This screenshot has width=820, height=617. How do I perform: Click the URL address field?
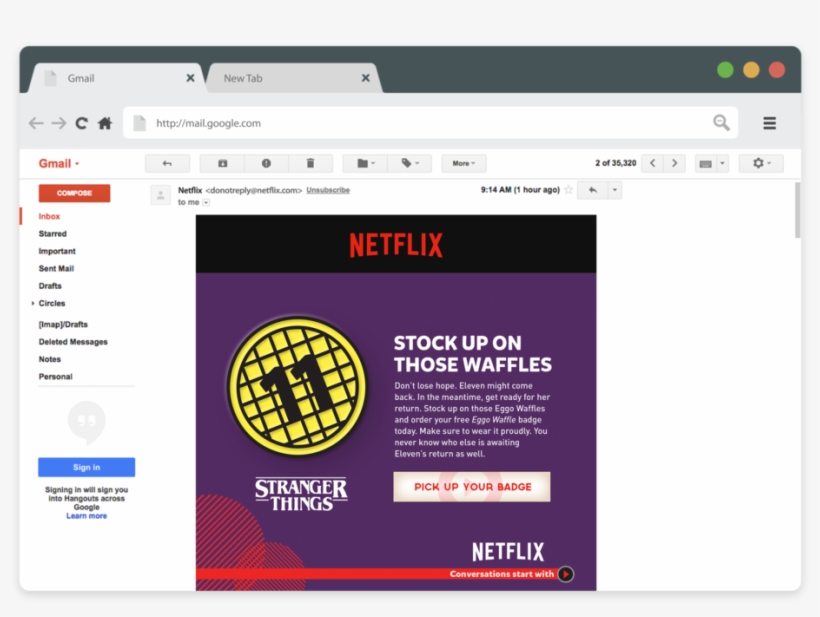(430, 123)
